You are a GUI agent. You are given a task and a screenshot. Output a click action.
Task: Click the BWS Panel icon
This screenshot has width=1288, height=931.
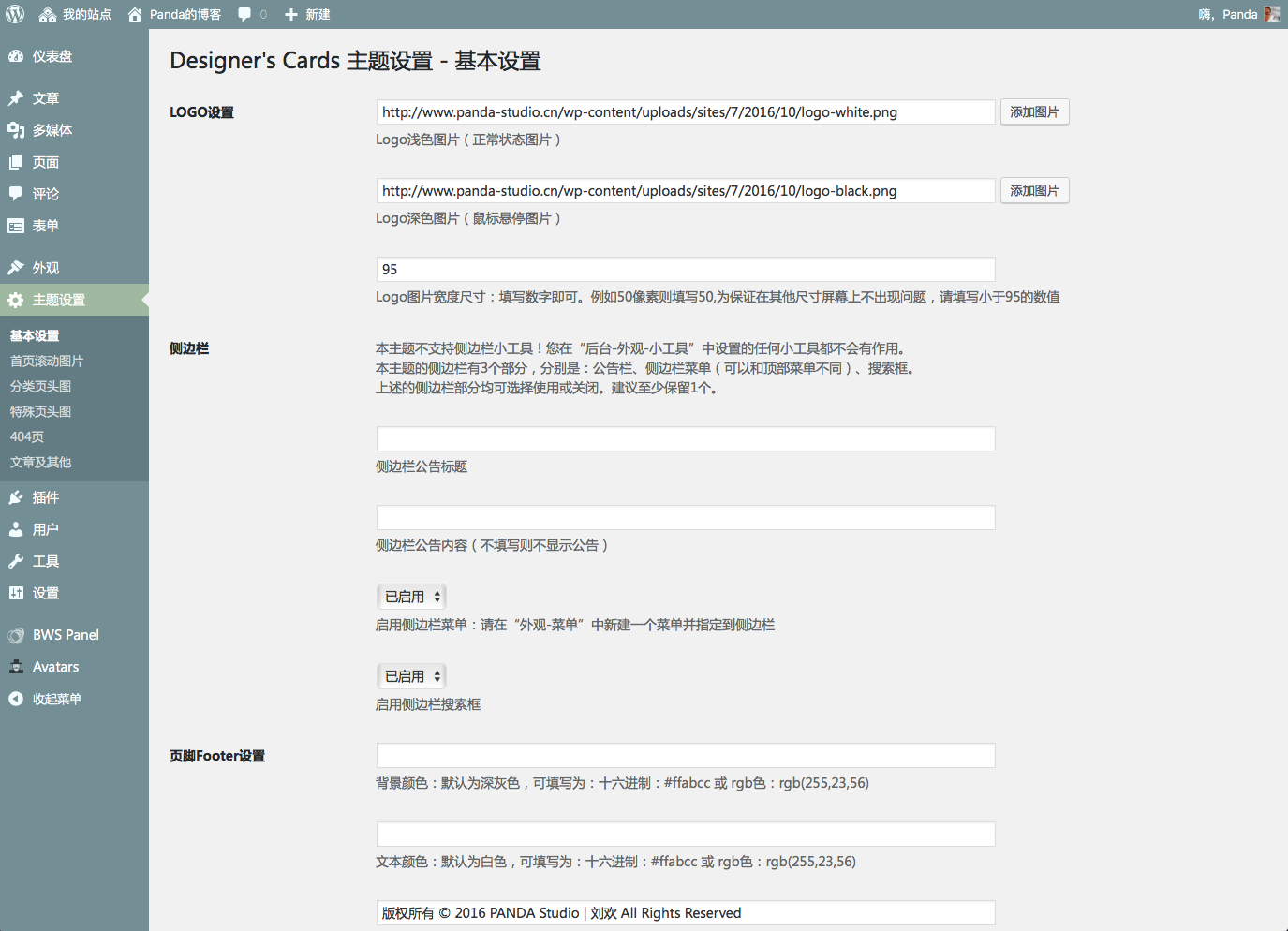pyautogui.click(x=16, y=635)
